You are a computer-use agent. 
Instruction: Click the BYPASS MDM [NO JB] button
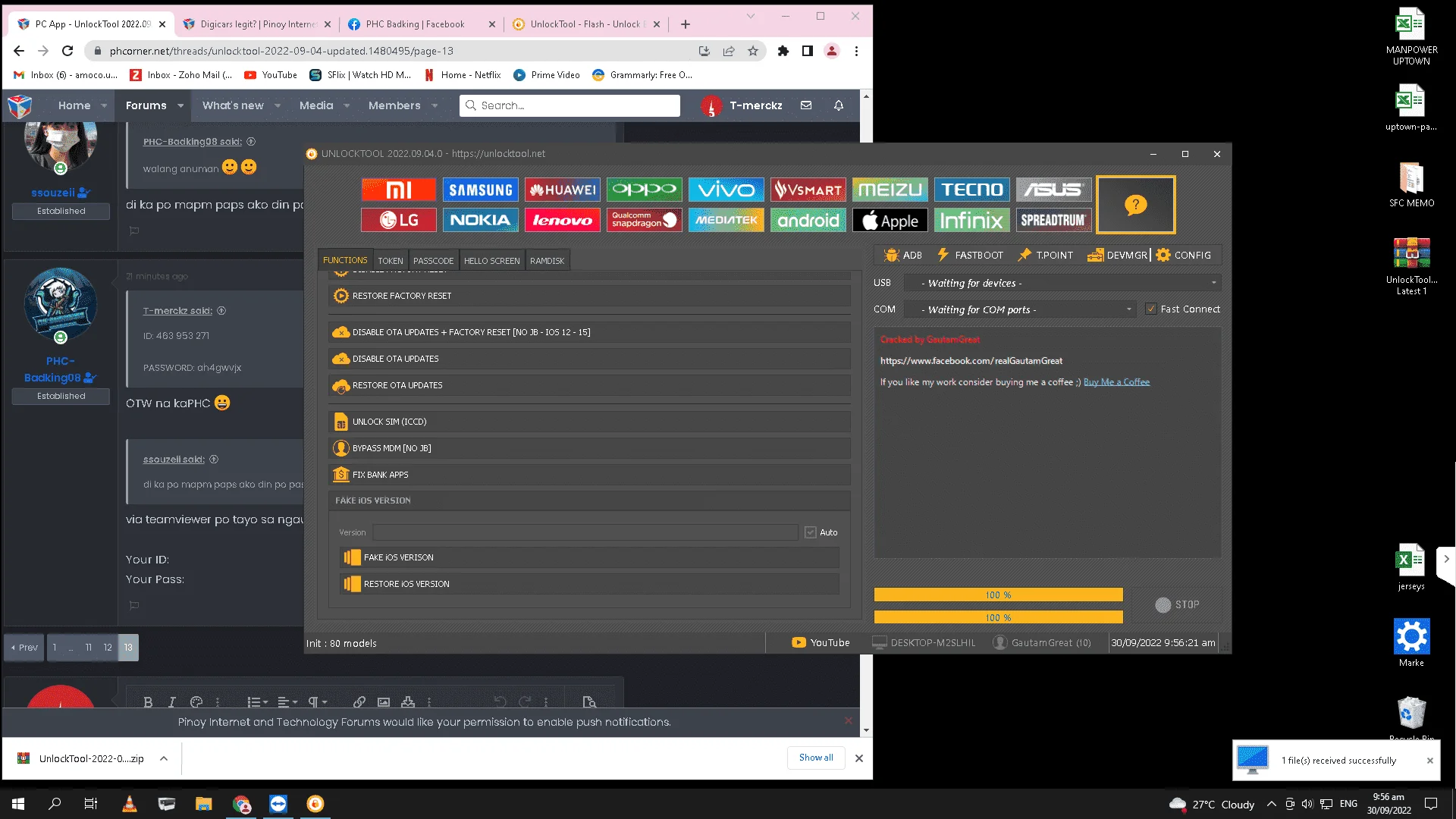590,448
